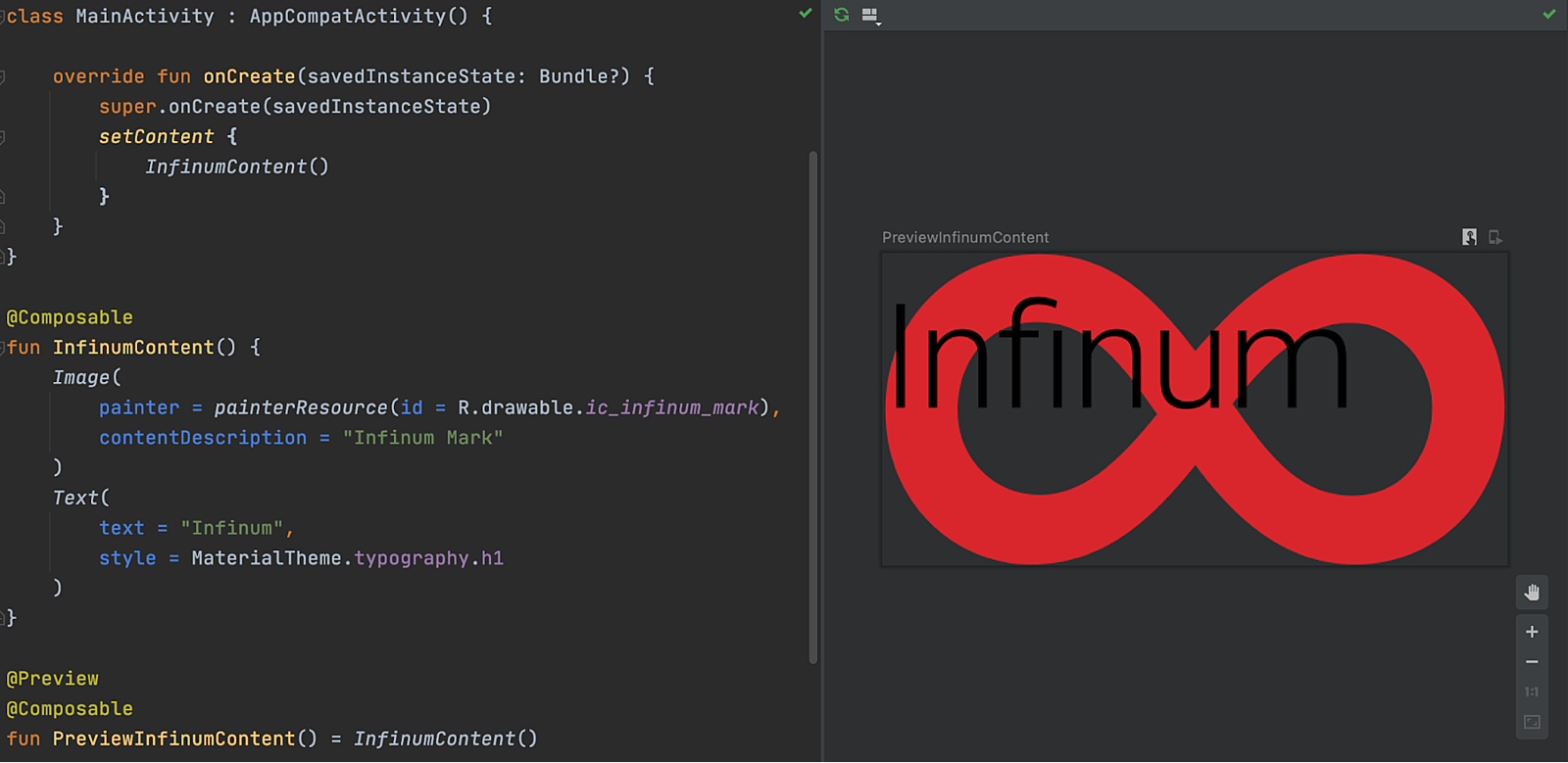Click the PreviewInfinumContent label

click(964, 237)
